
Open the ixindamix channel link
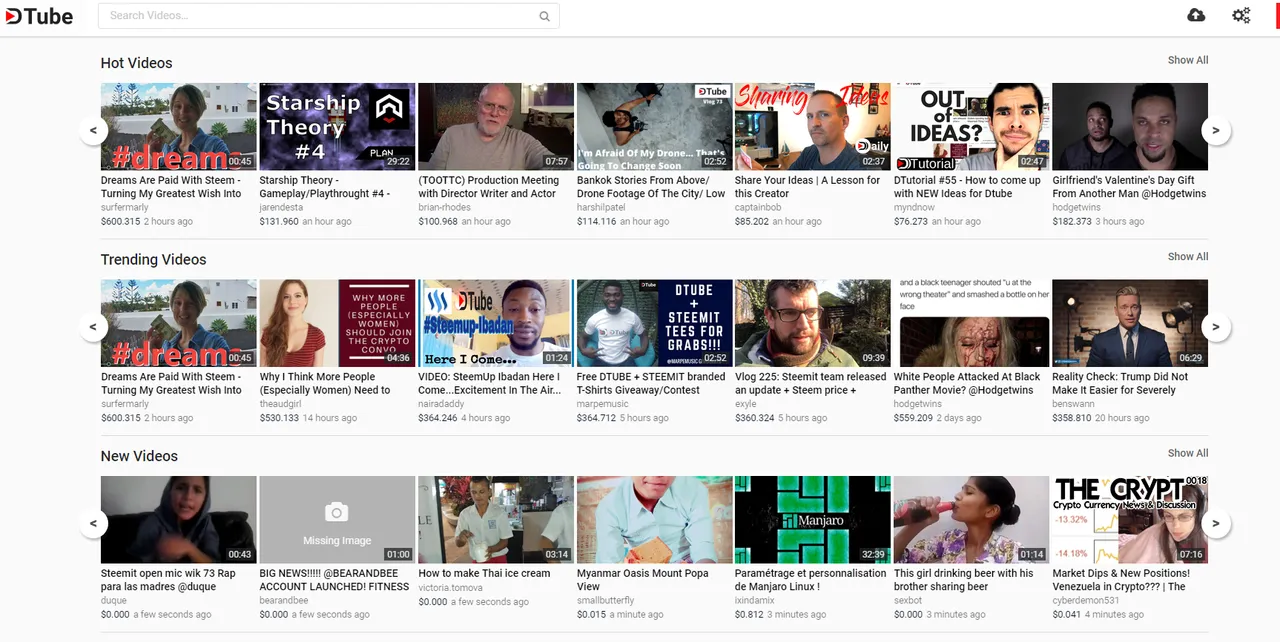coord(757,601)
